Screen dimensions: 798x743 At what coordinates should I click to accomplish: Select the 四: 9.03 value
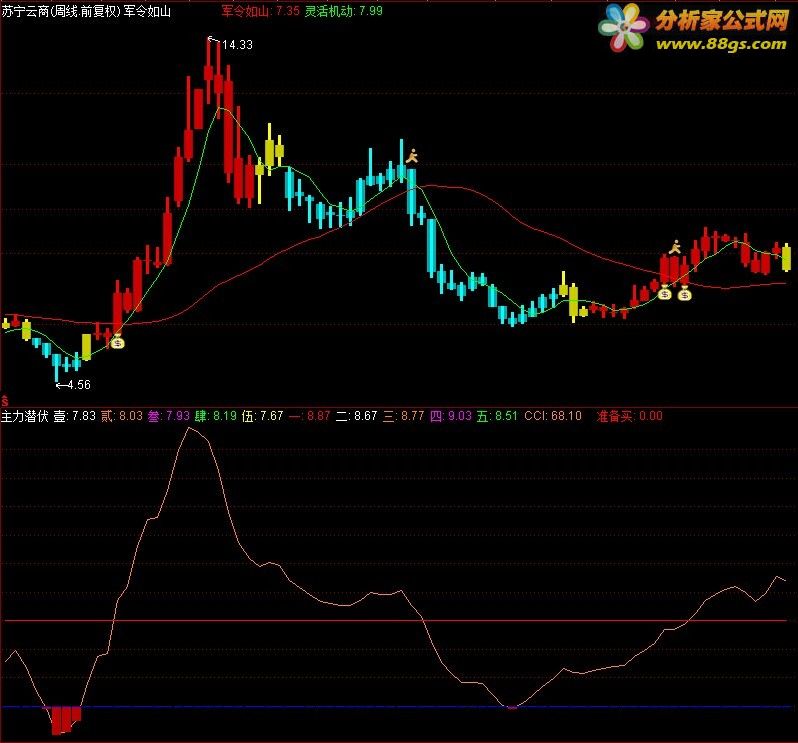(451, 416)
